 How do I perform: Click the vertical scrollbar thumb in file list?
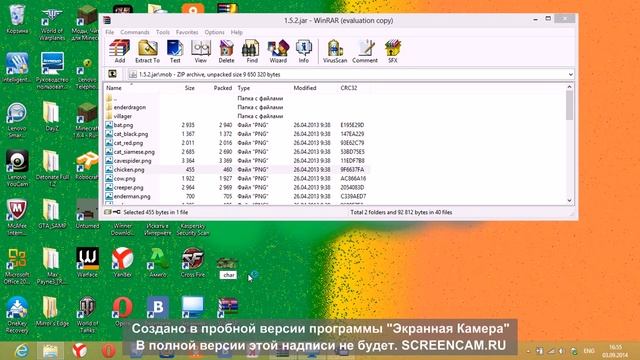point(569,105)
